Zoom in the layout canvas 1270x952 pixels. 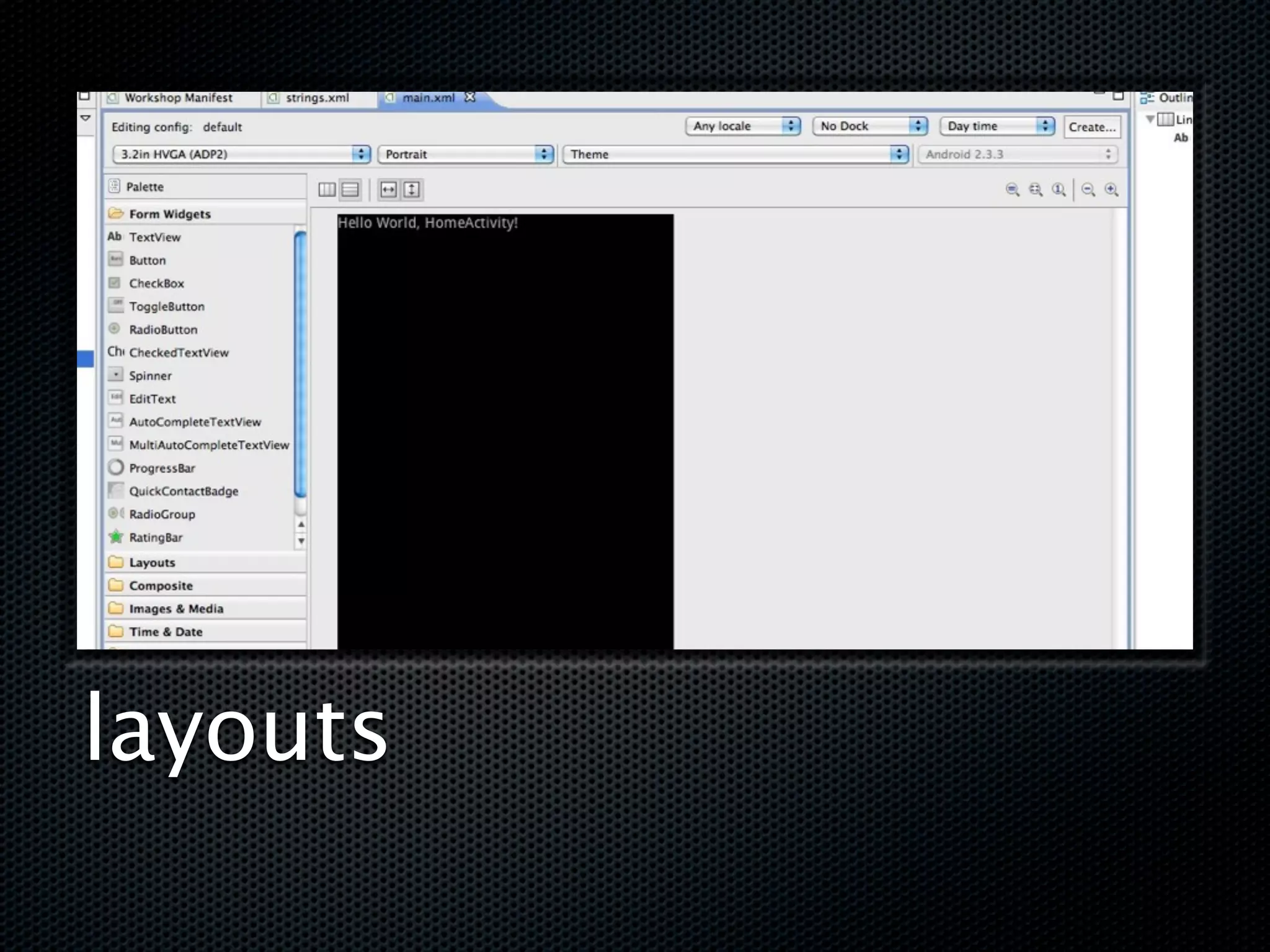click(x=1112, y=190)
